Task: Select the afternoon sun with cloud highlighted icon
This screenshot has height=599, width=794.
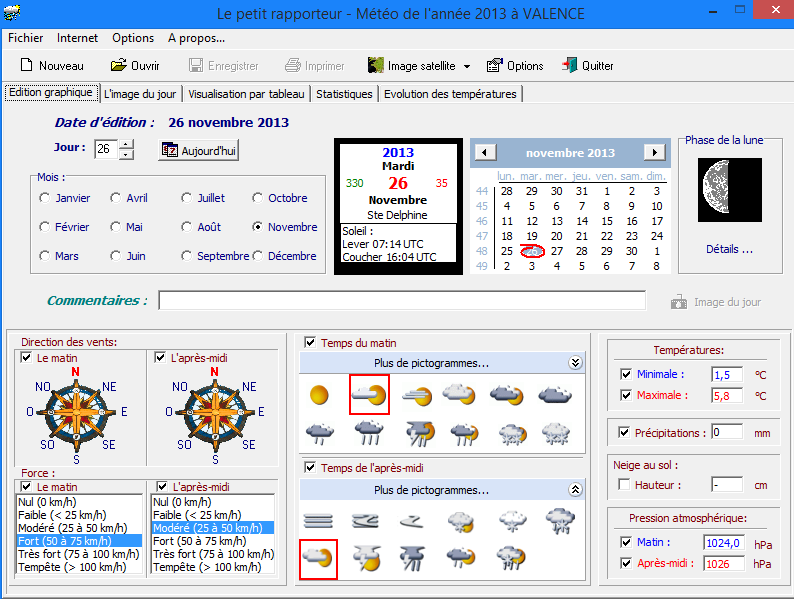Action: pos(319,559)
